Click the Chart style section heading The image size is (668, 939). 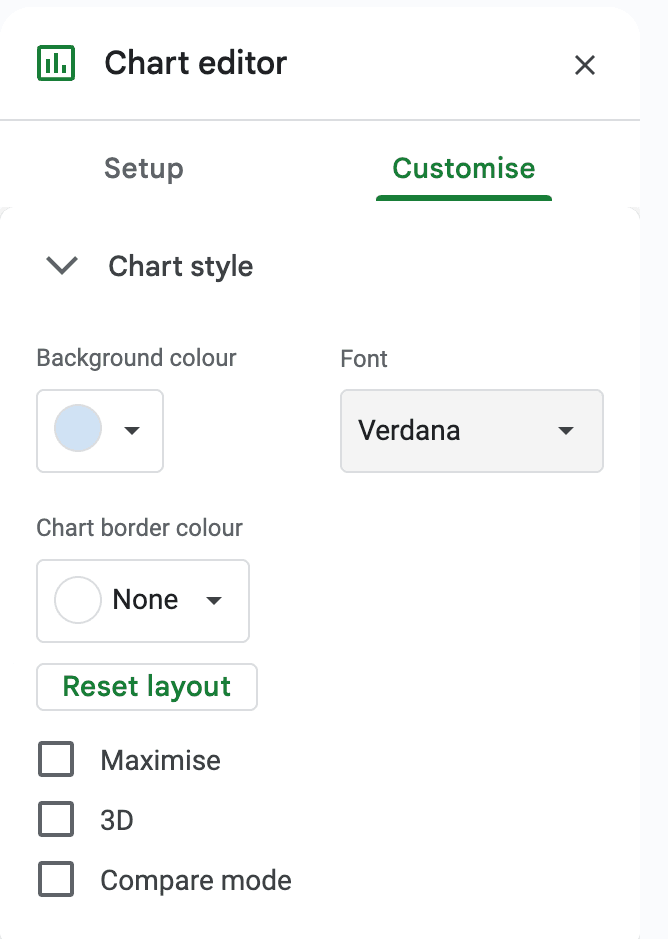(x=180, y=267)
